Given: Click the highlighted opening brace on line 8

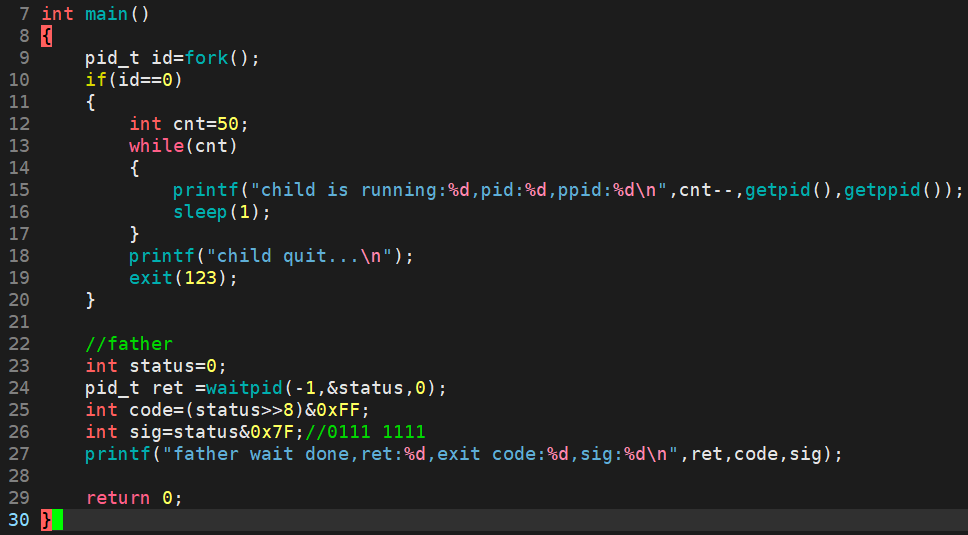Looking at the screenshot, I should (46, 36).
